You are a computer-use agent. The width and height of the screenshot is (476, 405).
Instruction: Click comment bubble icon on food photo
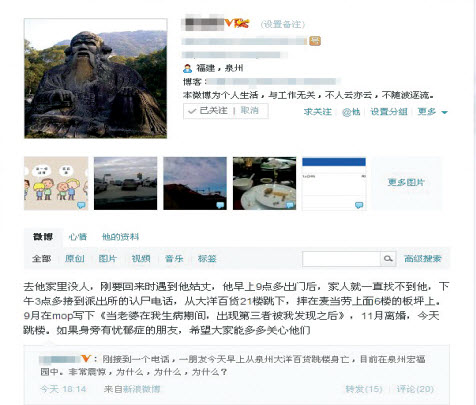290,205
